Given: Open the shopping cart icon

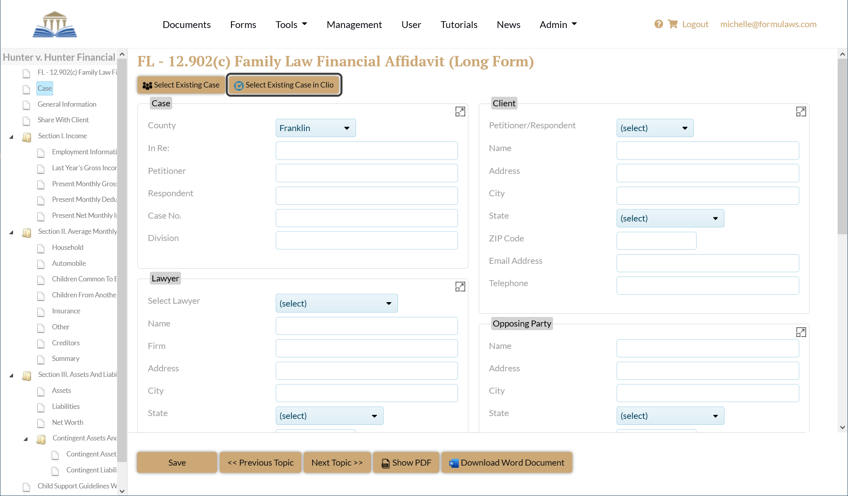Looking at the screenshot, I should click(673, 24).
